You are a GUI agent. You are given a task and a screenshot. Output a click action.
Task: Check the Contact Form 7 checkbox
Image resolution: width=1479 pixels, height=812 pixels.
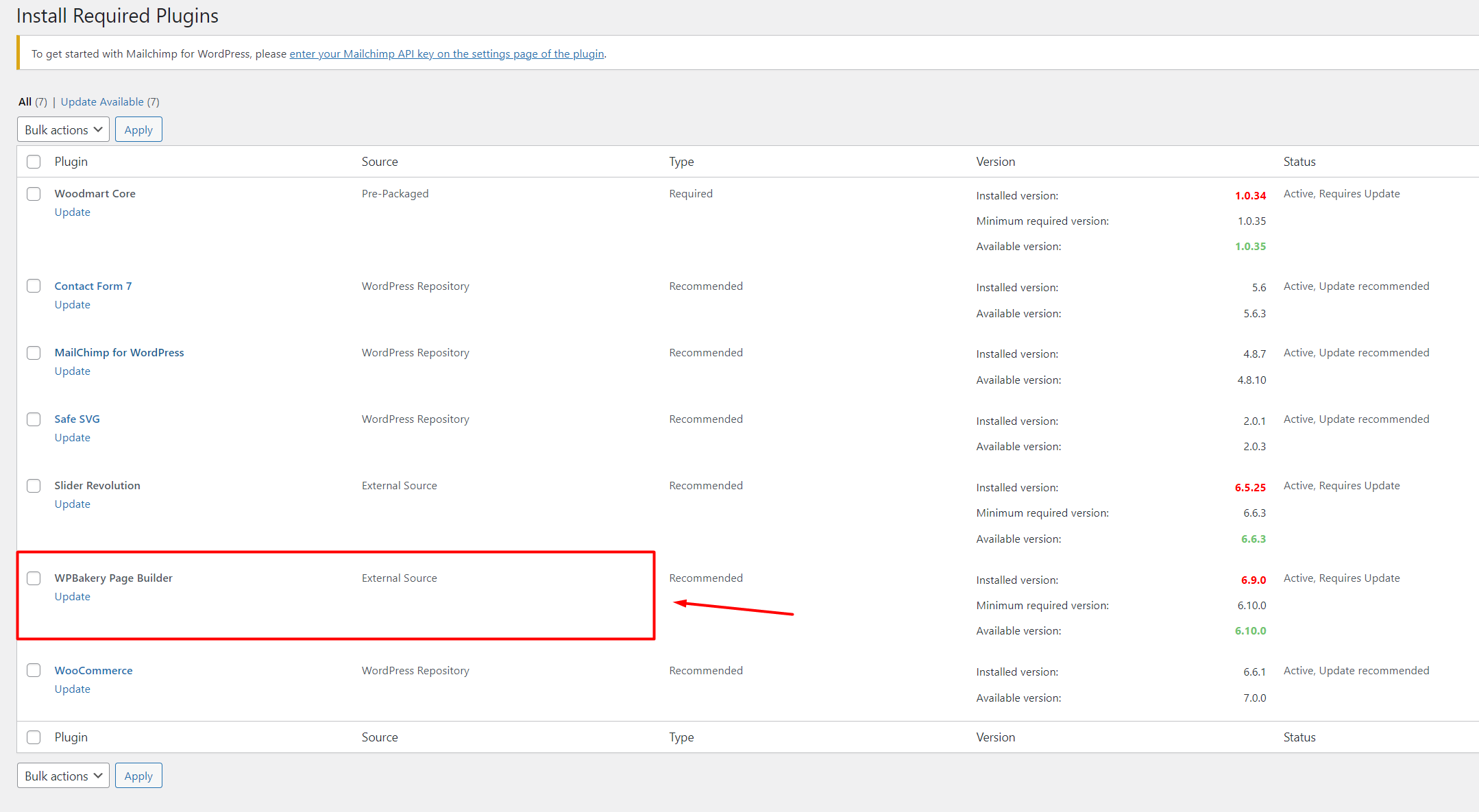click(x=34, y=286)
